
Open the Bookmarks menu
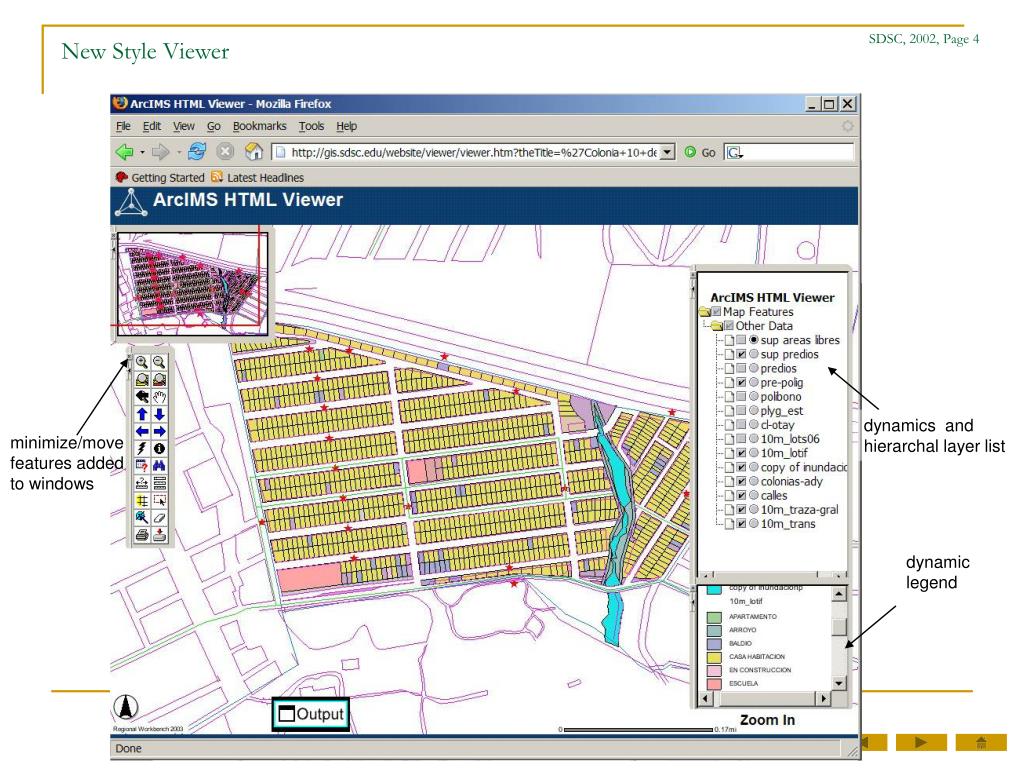(x=259, y=126)
